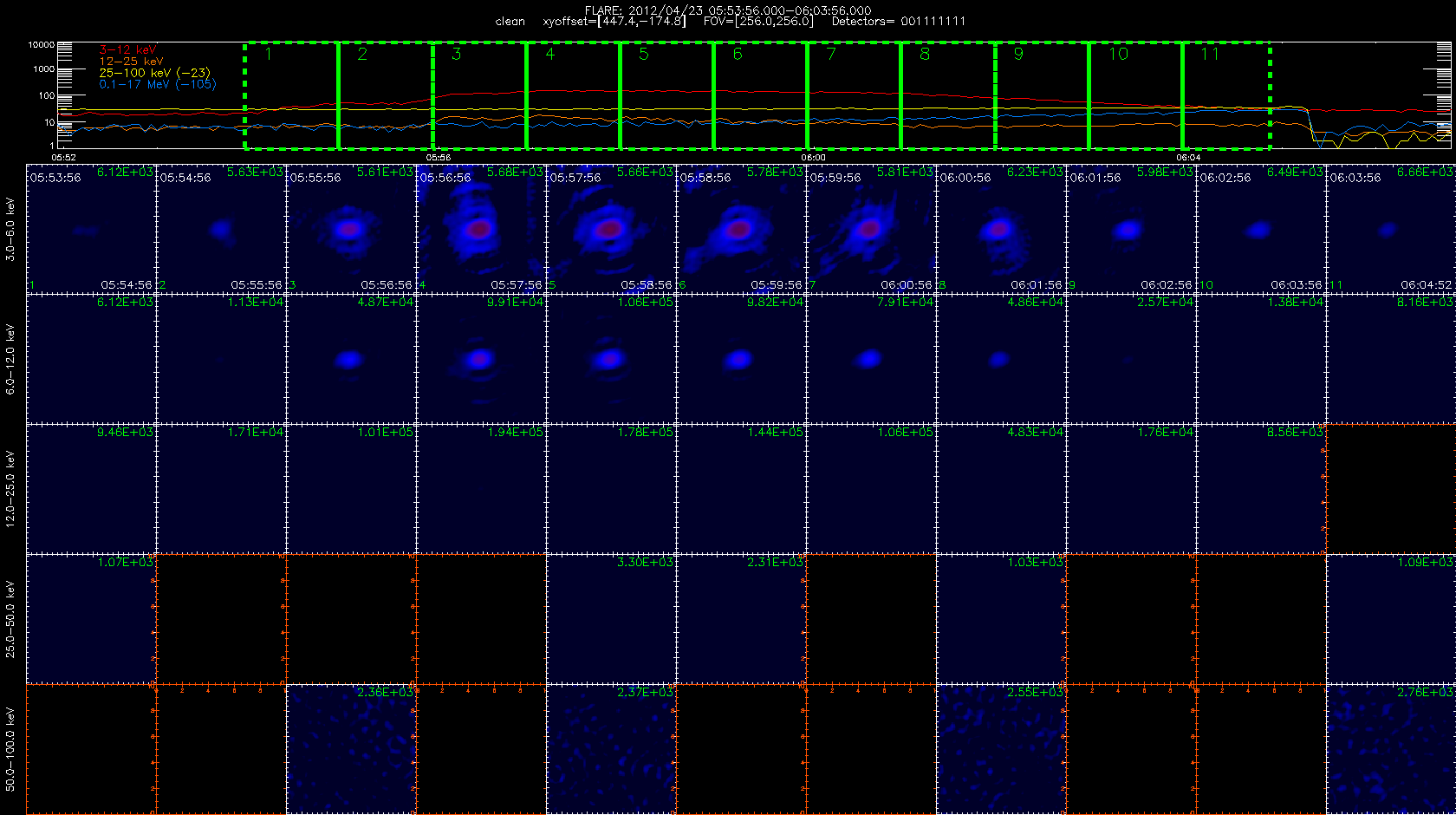Click the 12.0-25.0 keV row label
The width and height of the screenshot is (1456, 815).
[10, 489]
